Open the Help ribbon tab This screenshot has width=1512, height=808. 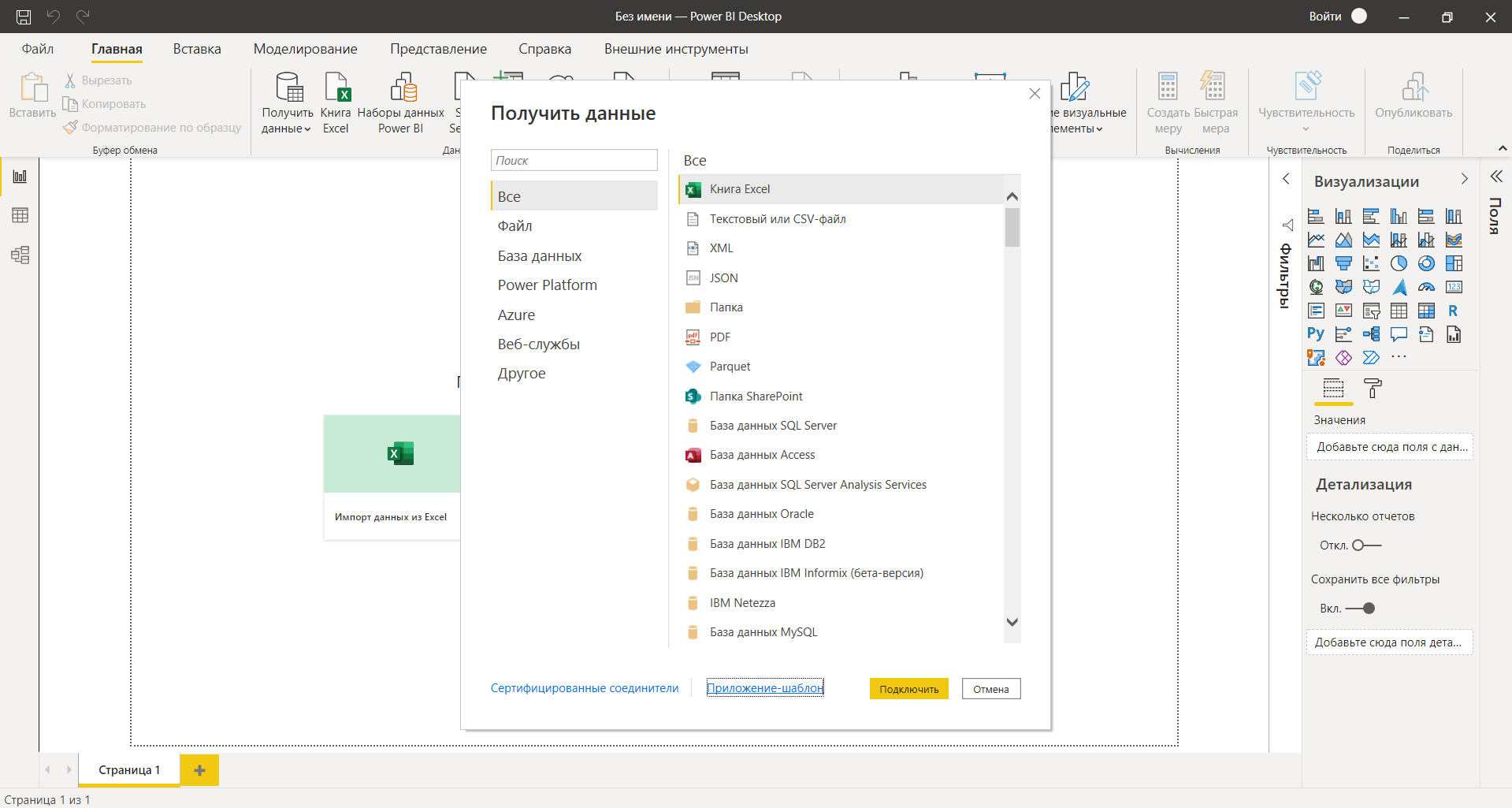[x=544, y=49]
